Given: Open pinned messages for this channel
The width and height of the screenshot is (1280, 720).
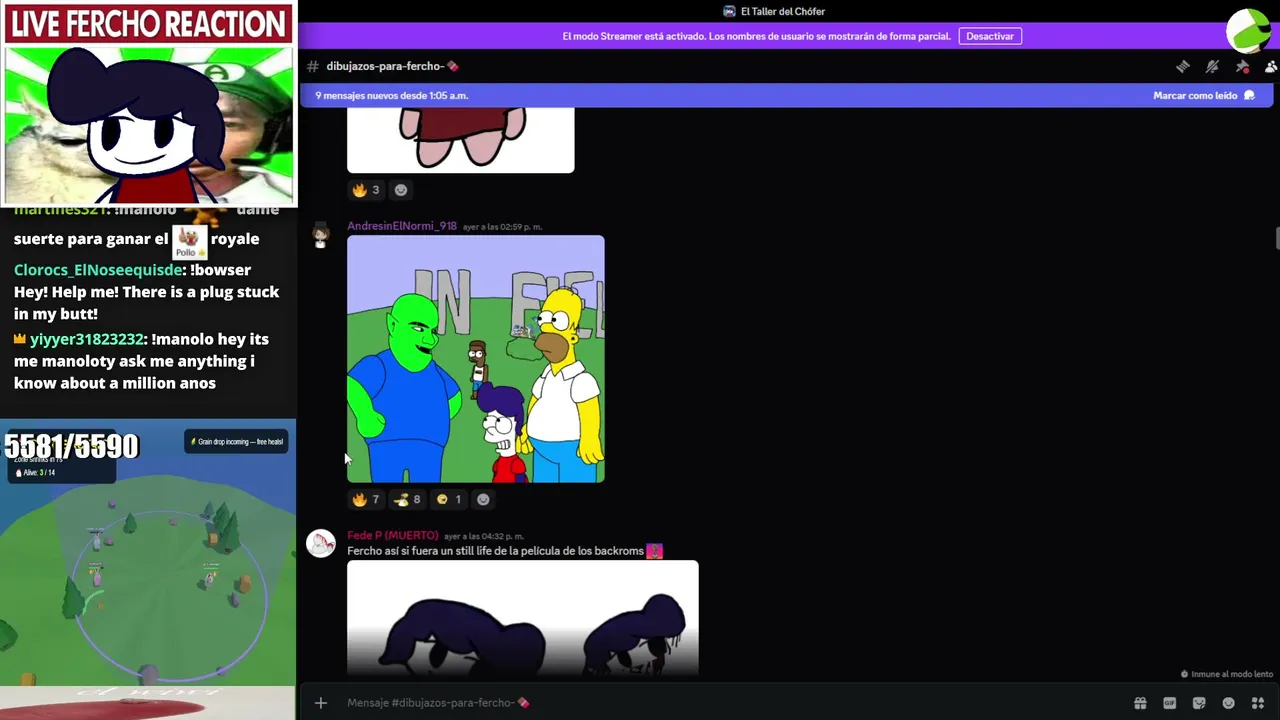Looking at the screenshot, I should pos(1242,66).
